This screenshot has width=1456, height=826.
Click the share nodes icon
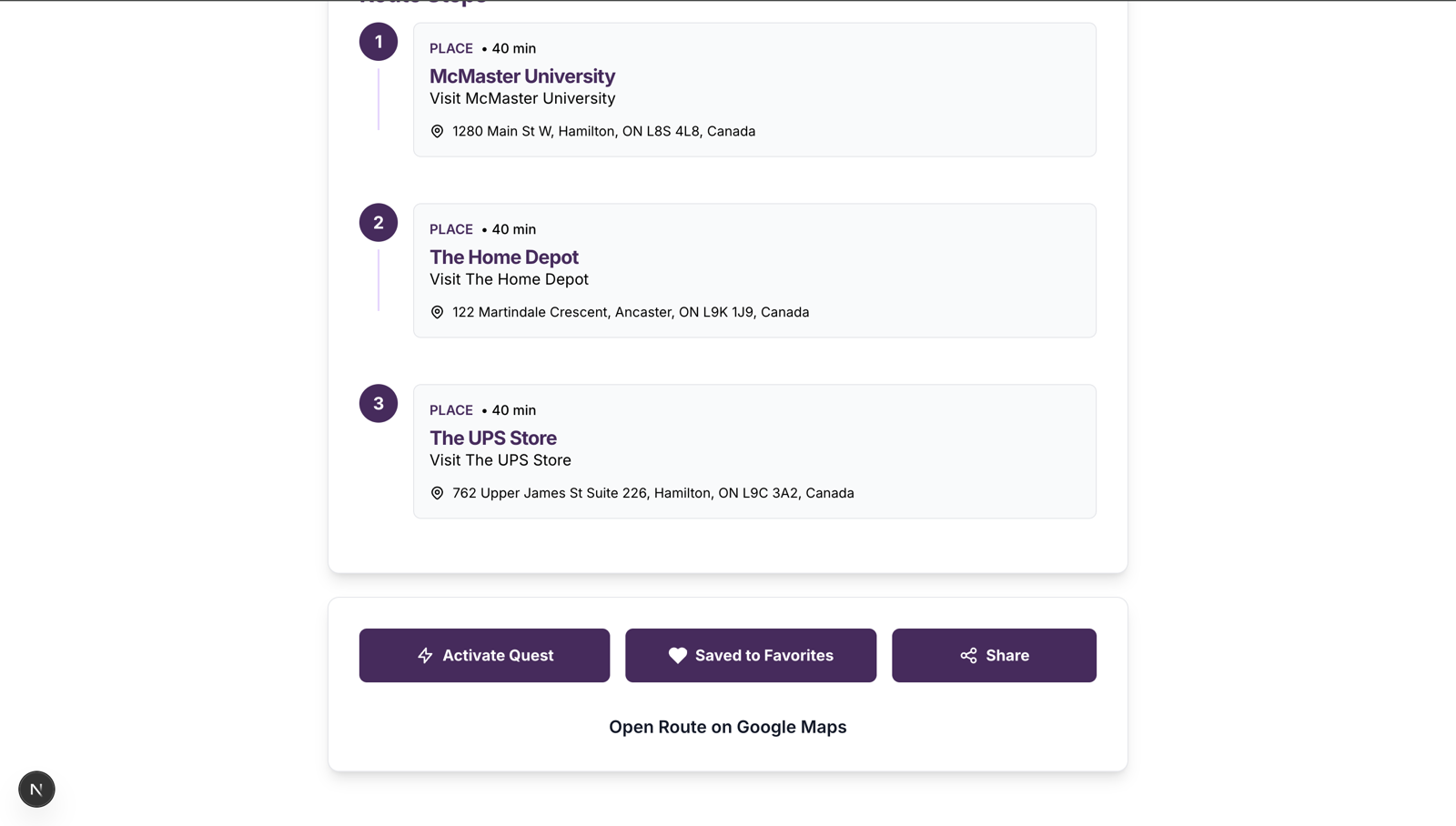(968, 655)
